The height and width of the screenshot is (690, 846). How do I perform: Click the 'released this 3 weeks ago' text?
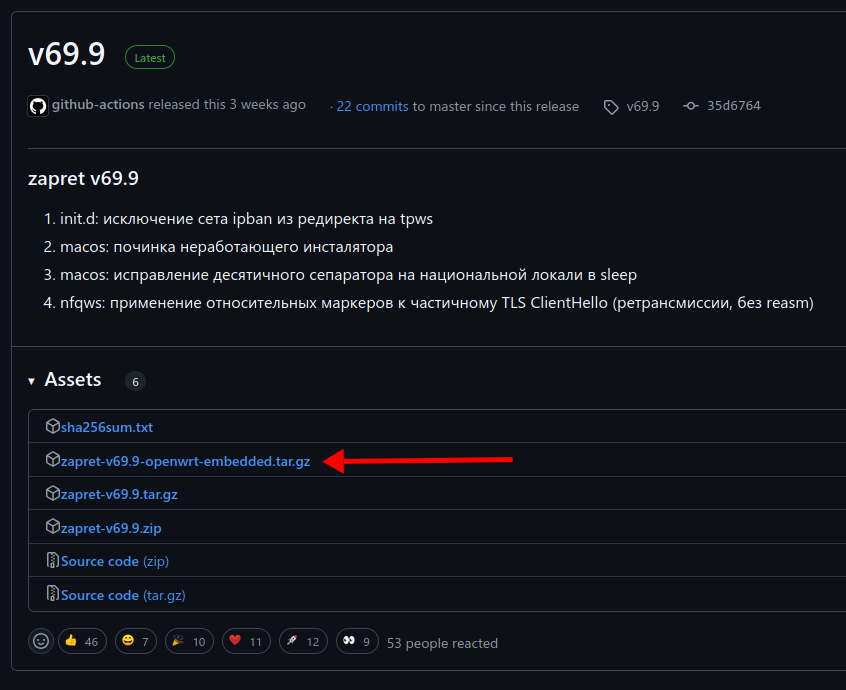227,105
